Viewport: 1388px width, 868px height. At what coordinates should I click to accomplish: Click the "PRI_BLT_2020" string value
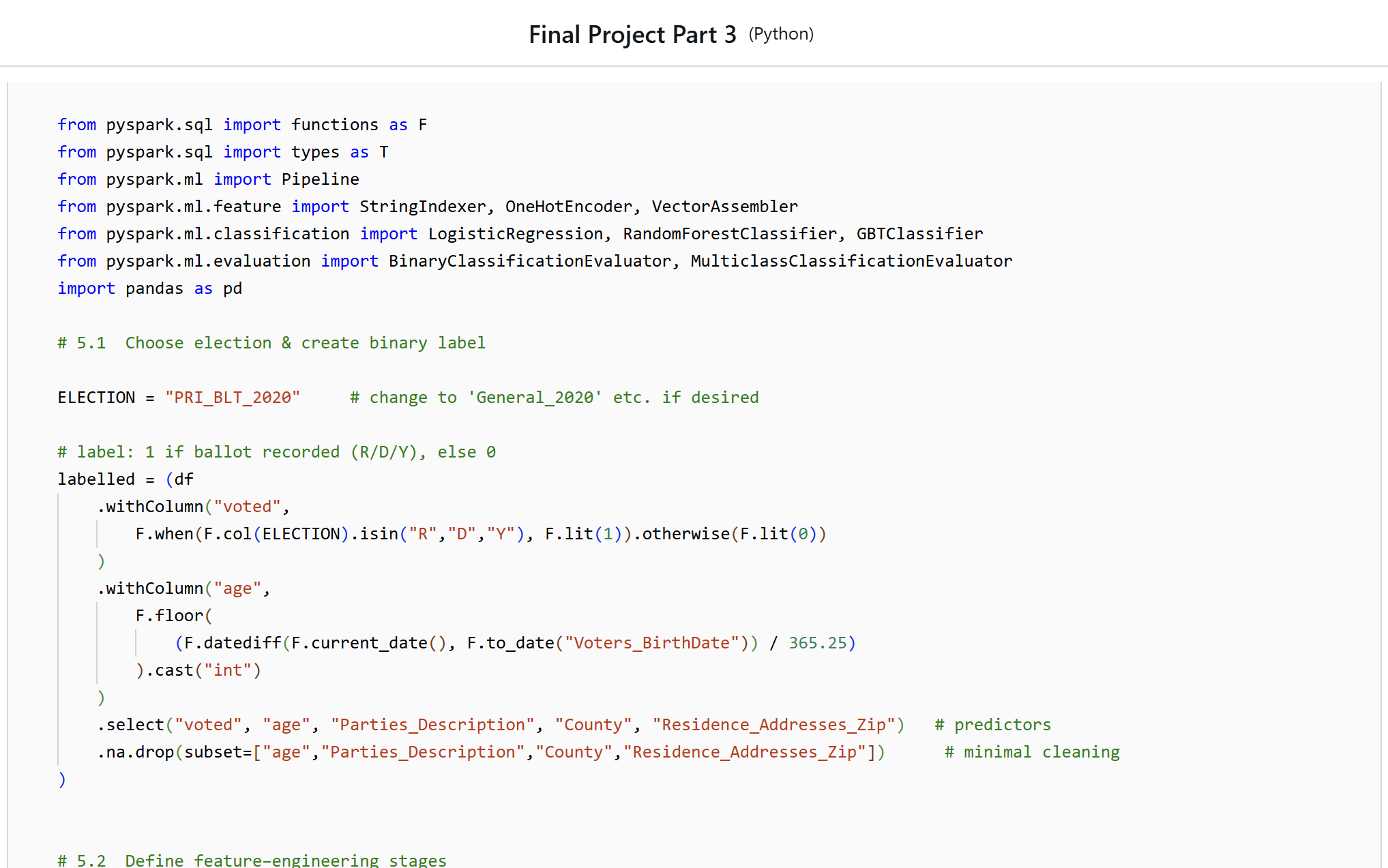233,398
